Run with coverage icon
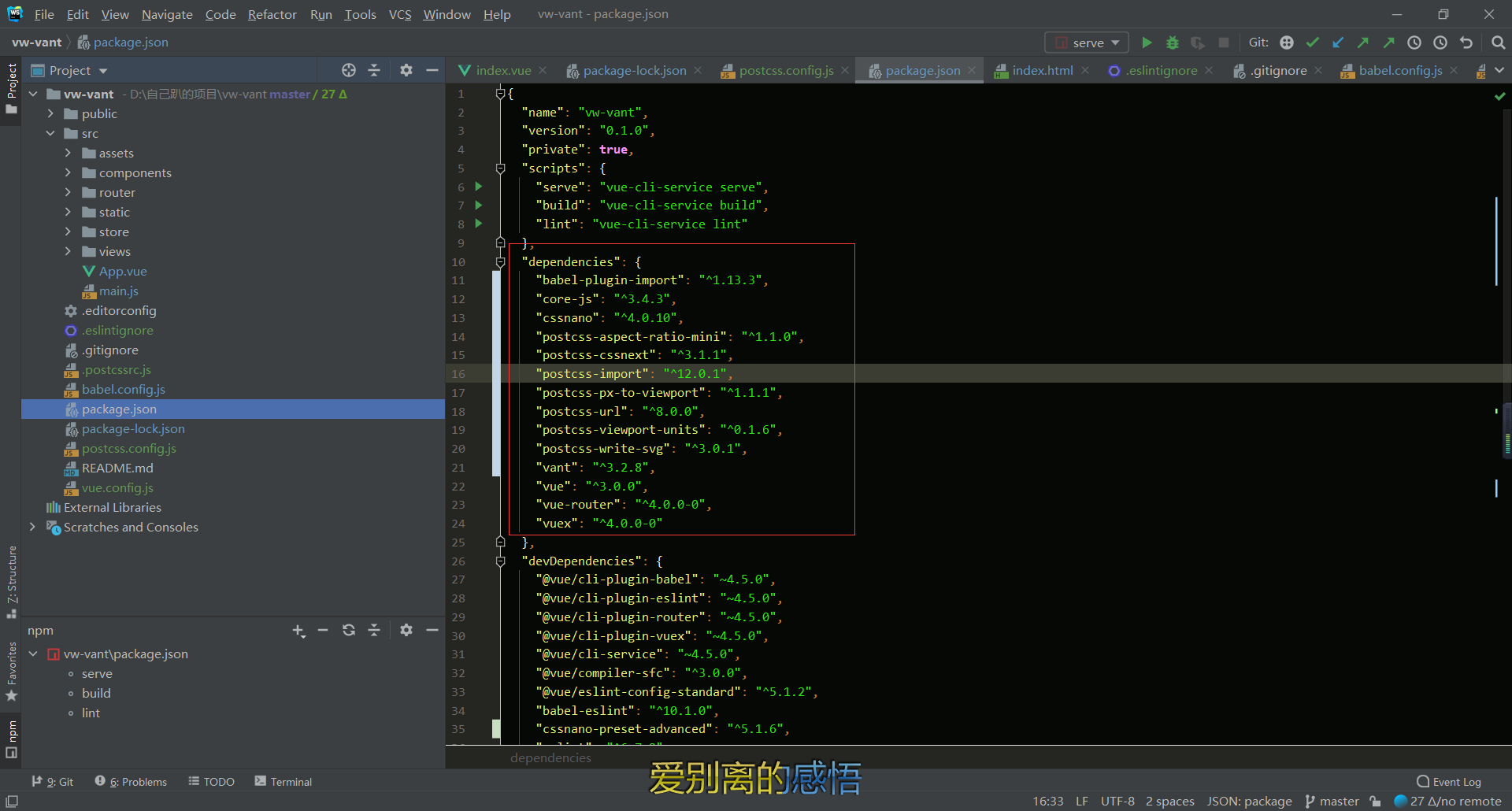The height and width of the screenshot is (811, 1512). (1198, 43)
